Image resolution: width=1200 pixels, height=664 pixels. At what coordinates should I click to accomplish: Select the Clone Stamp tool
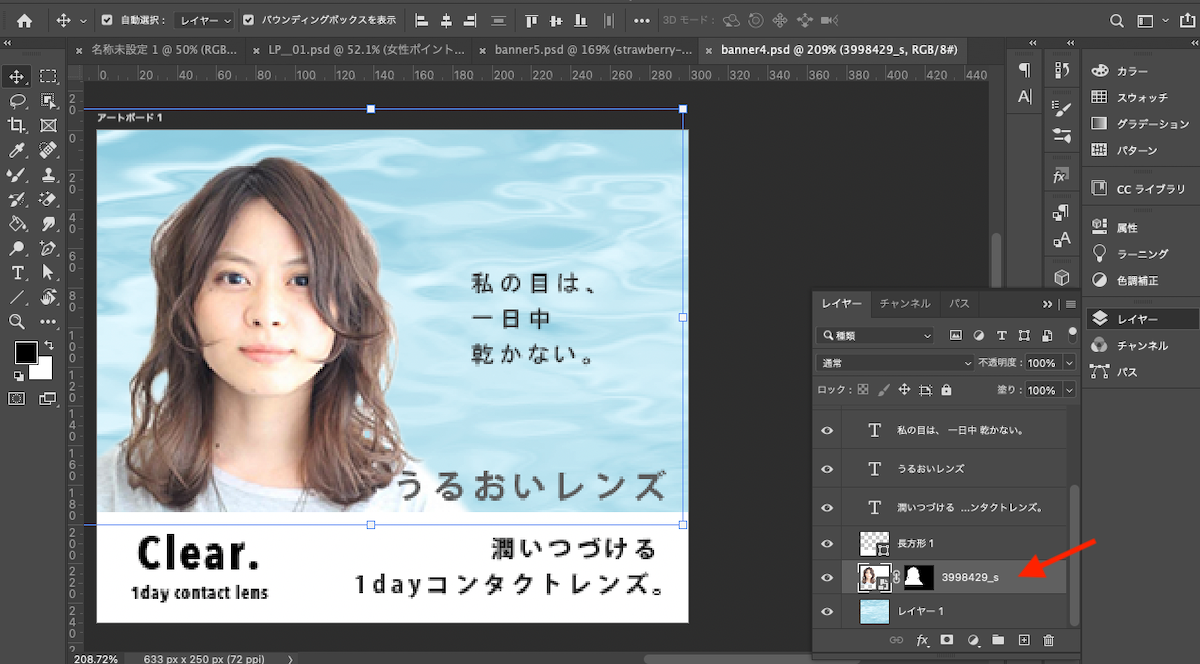pos(48,174)
